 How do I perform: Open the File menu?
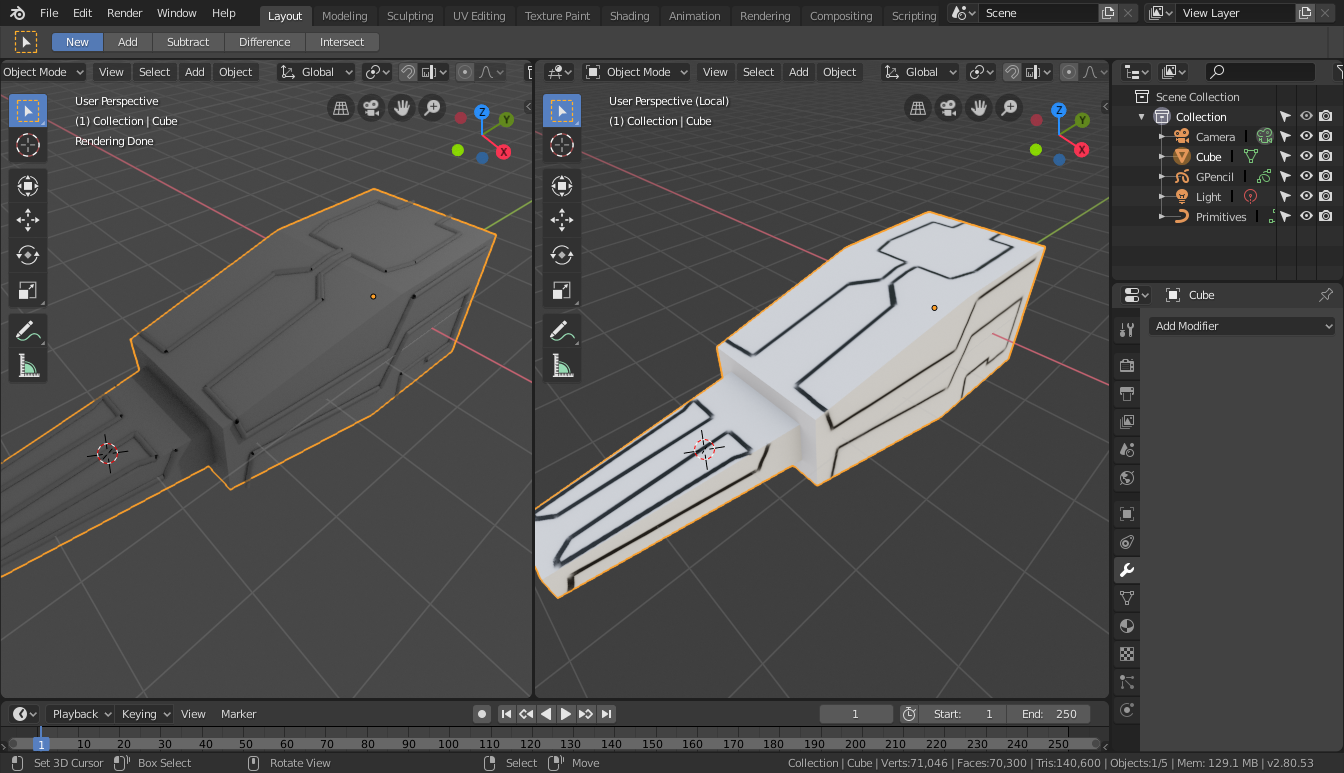point(49,13)
